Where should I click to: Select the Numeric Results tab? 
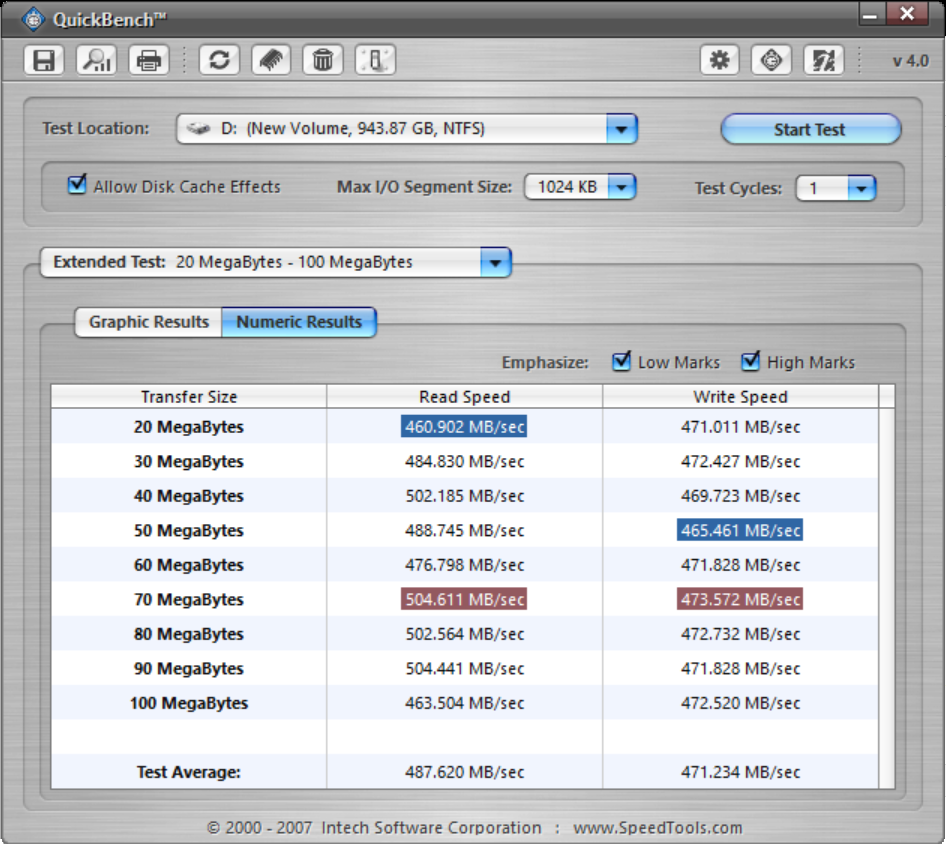(299, 322)
